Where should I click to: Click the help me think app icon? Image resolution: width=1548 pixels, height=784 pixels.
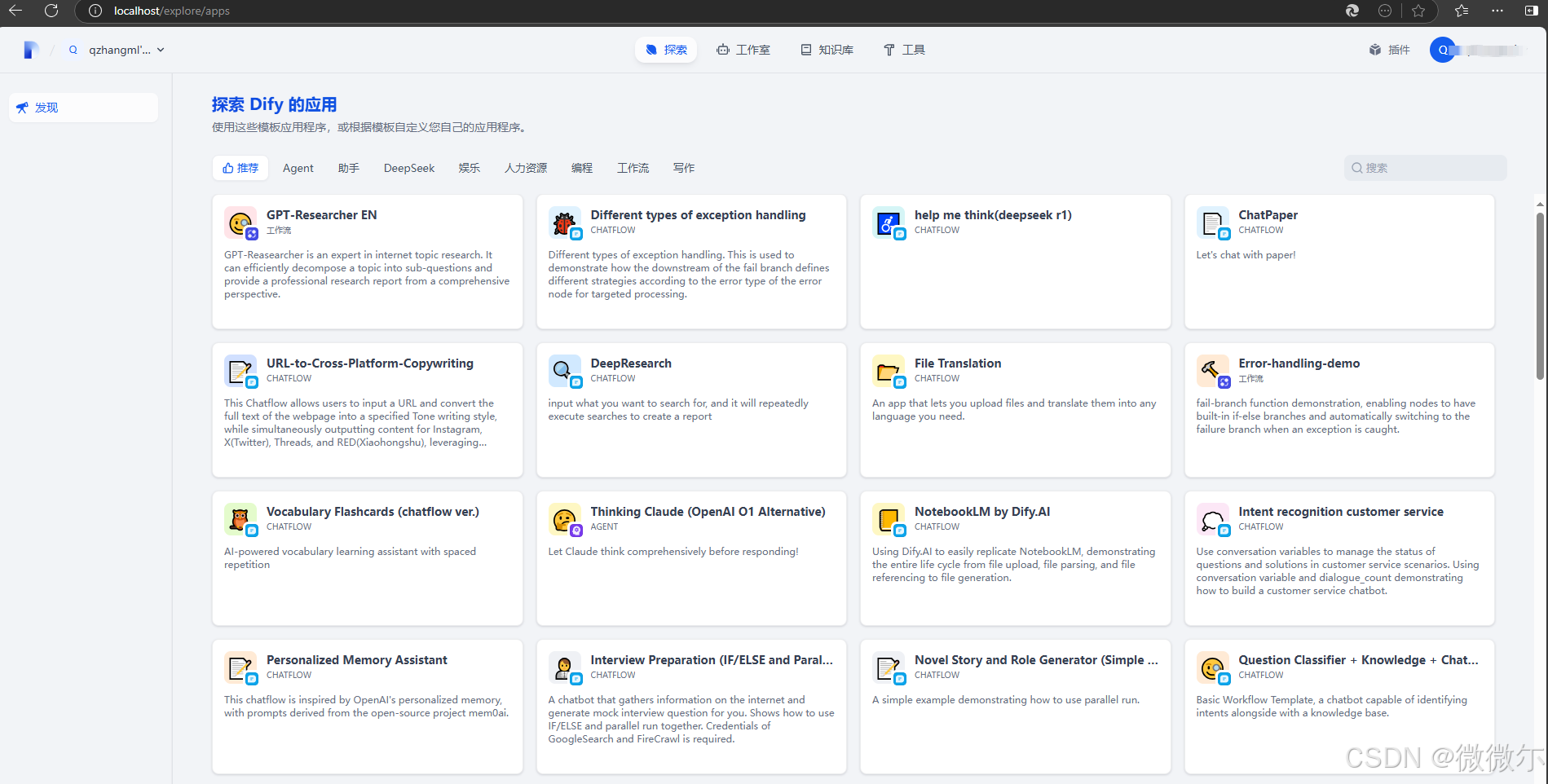pyautogui.click(x=889, y=222)
